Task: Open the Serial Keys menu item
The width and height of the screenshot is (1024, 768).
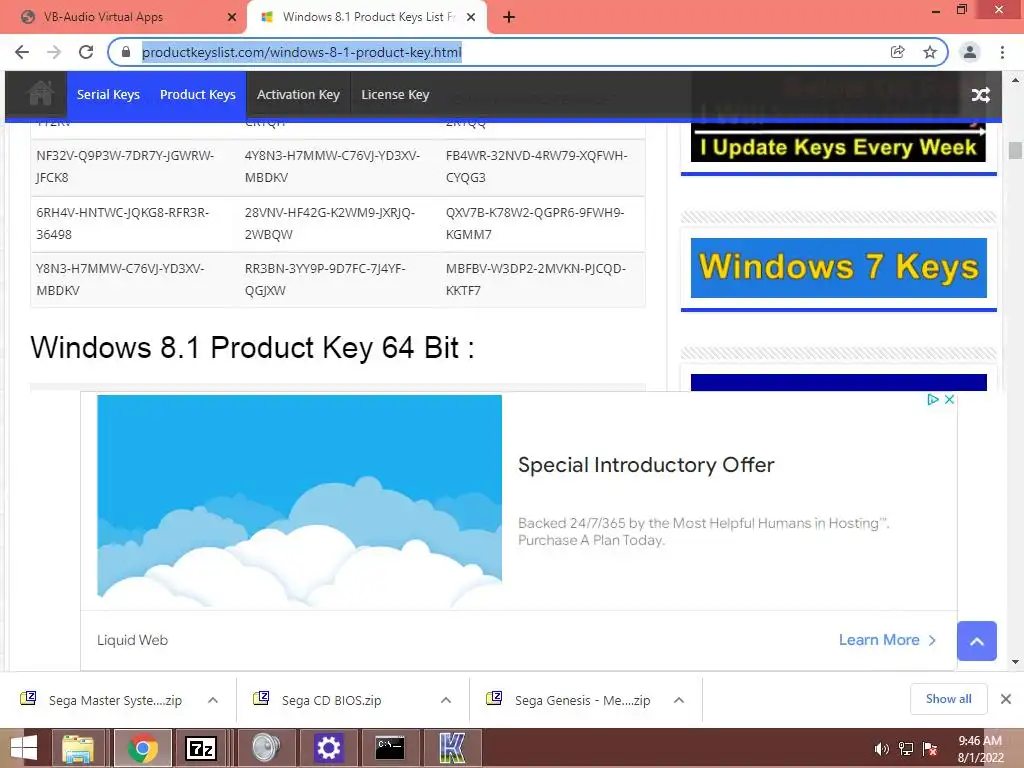Action: pyautogui.click(x=108, y=95)
